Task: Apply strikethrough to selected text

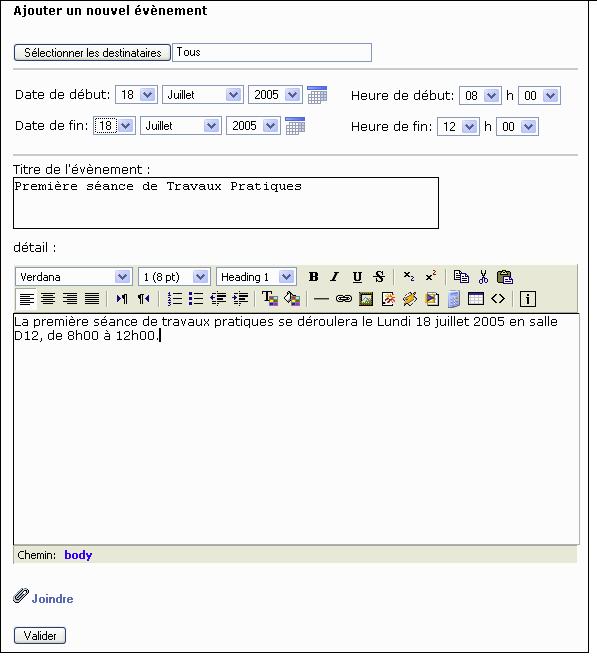Action: (x=379, y=277)
